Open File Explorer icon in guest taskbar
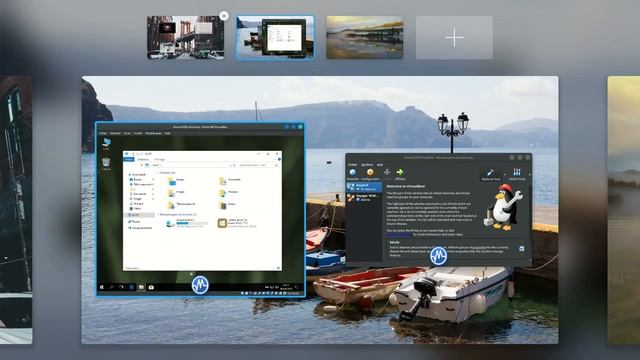This screenshot has width=640, height=360. click(x=141, y=287)
